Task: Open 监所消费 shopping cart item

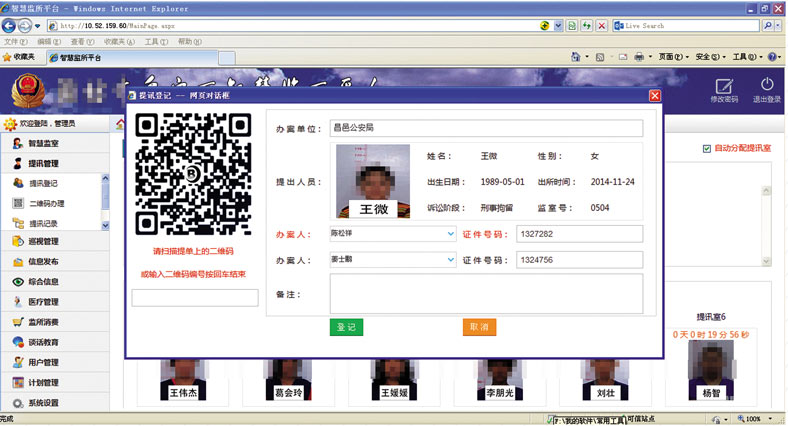Action: 55,322
